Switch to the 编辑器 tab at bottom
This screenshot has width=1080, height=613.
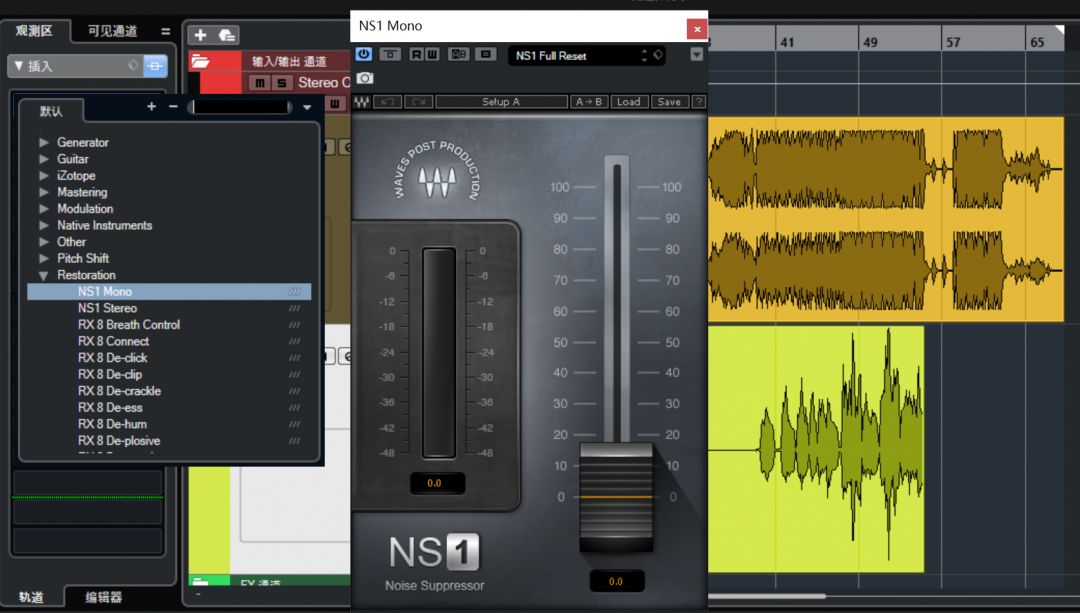click(103, 596)
